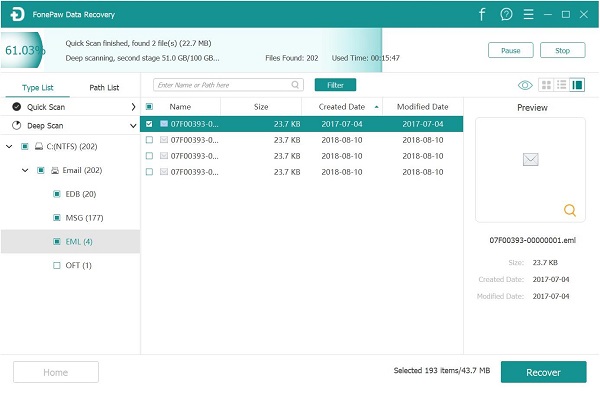Open the hamburger menu icon
600x394 pixels.
tap(528, 15)
